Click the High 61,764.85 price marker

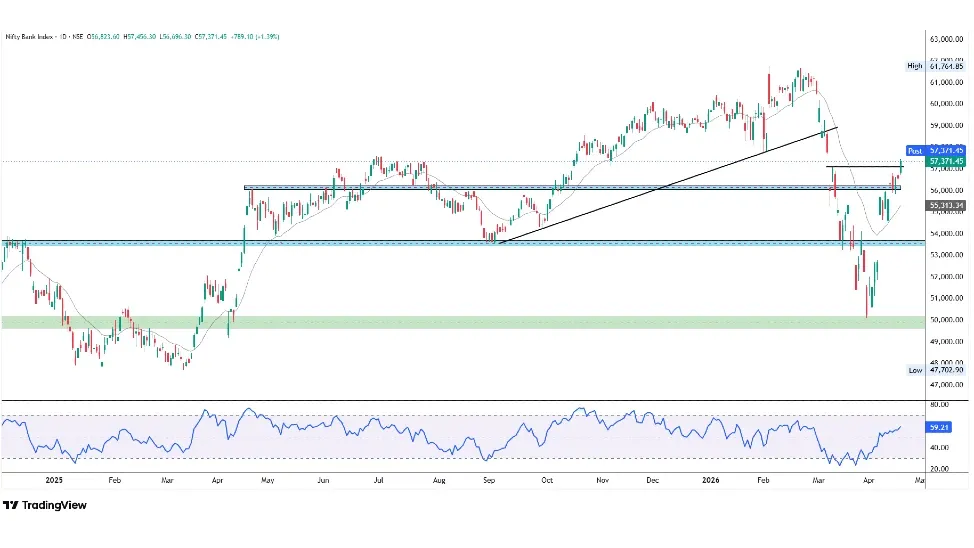935,66
